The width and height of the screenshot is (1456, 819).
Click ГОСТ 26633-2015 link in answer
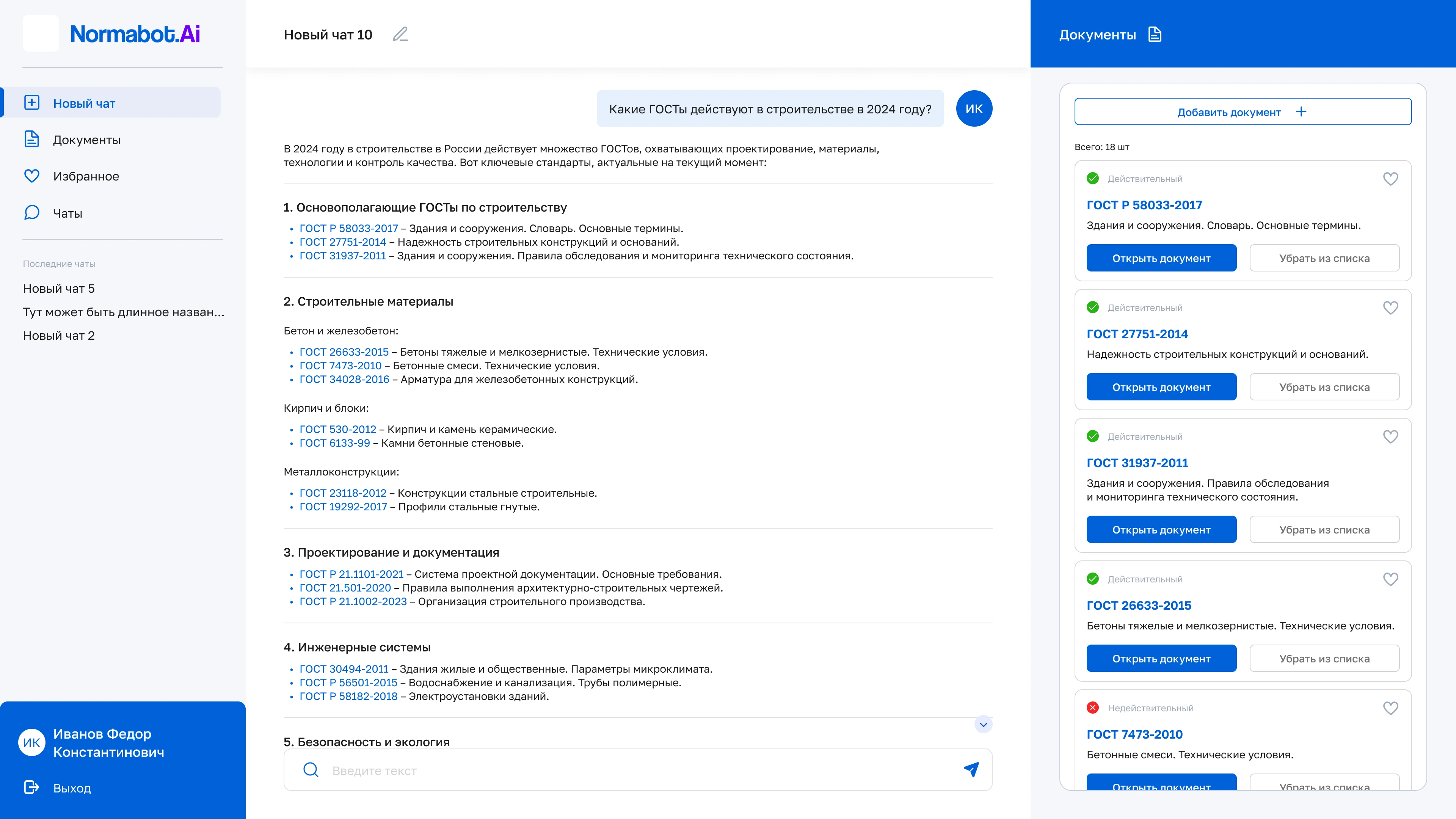pyautogui.click(x=344, y=352)
